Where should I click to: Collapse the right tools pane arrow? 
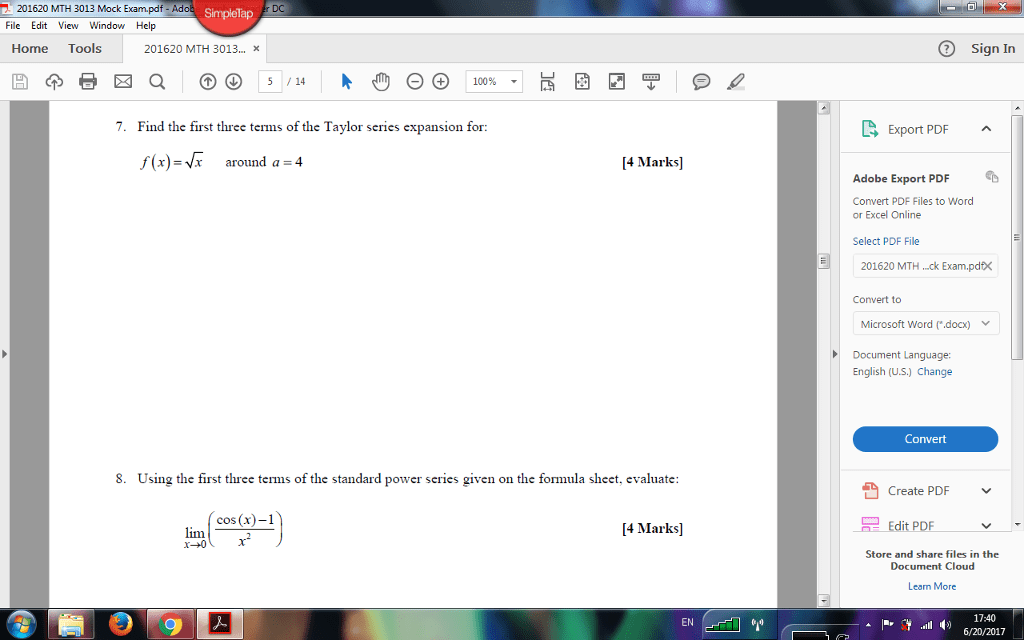click(835, 354)
